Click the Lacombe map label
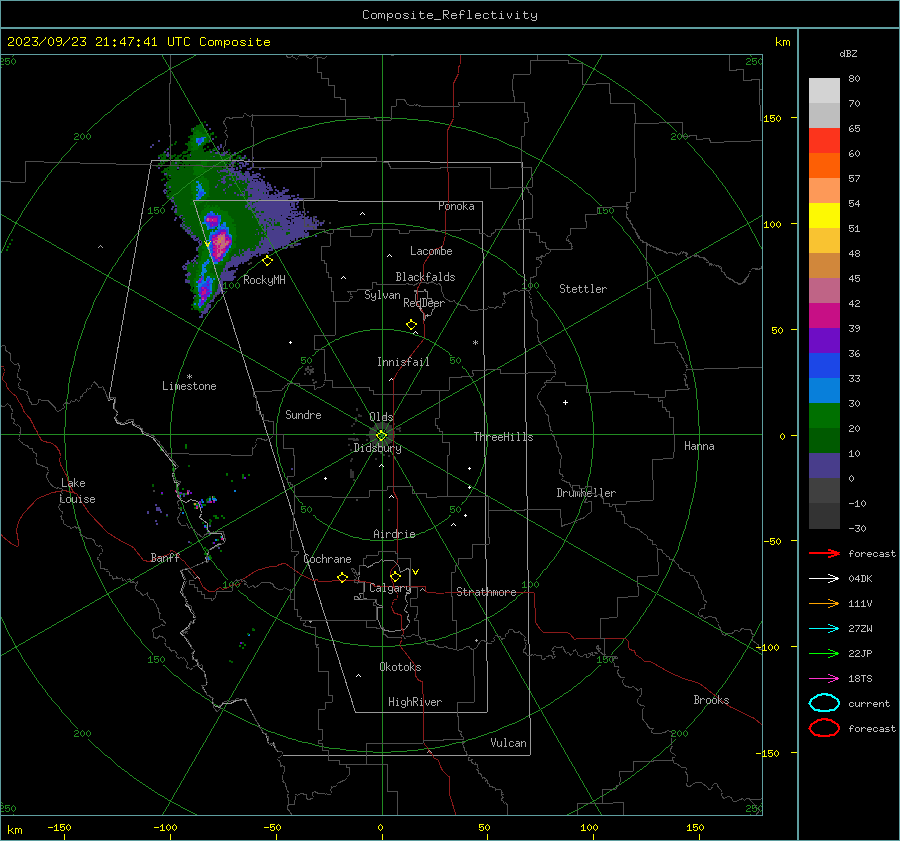This screenshot has width=900, height=841. (431, 251)
